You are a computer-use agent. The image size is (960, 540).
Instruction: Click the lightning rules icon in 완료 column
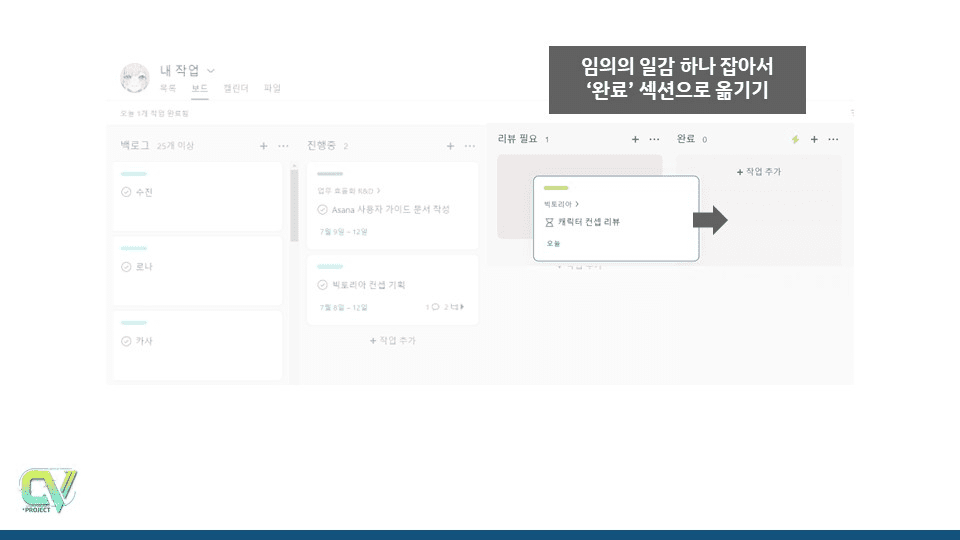[x=795, y=140]
